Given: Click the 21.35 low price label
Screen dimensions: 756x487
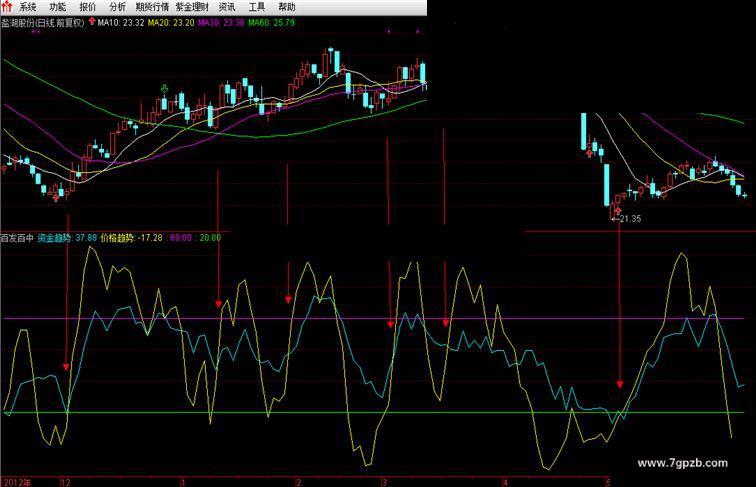Looking at the screenshot, I should [630, 219].
